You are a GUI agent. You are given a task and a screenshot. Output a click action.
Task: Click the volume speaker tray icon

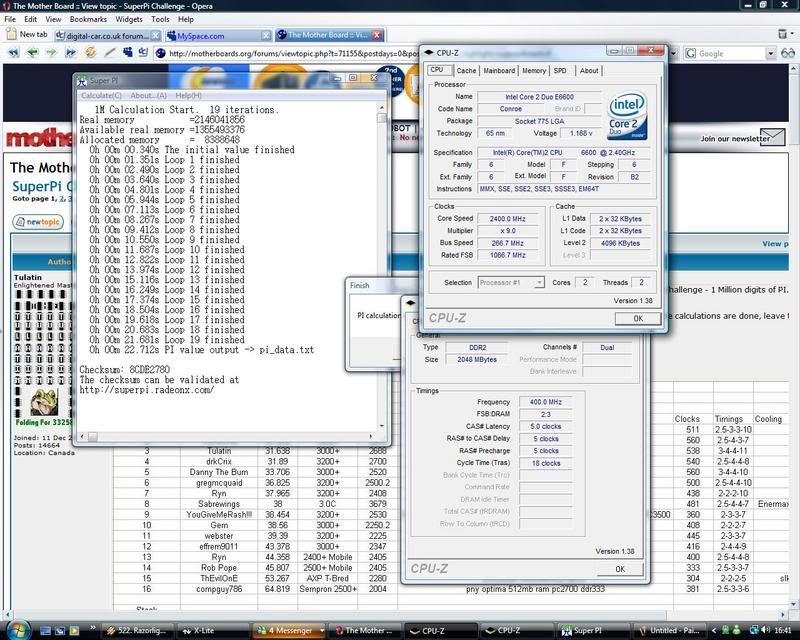[x=765, y=630]
